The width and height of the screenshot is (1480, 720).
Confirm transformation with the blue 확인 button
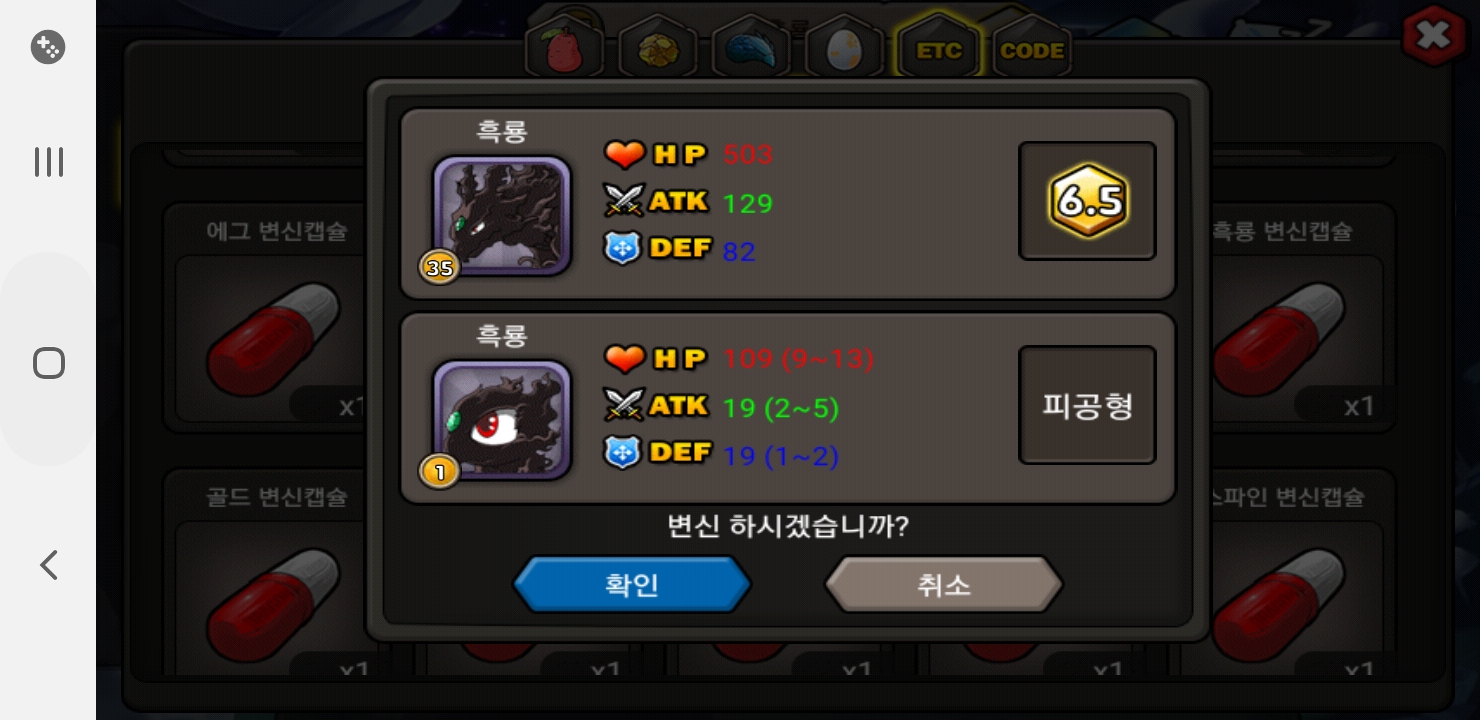click(632, 584)
